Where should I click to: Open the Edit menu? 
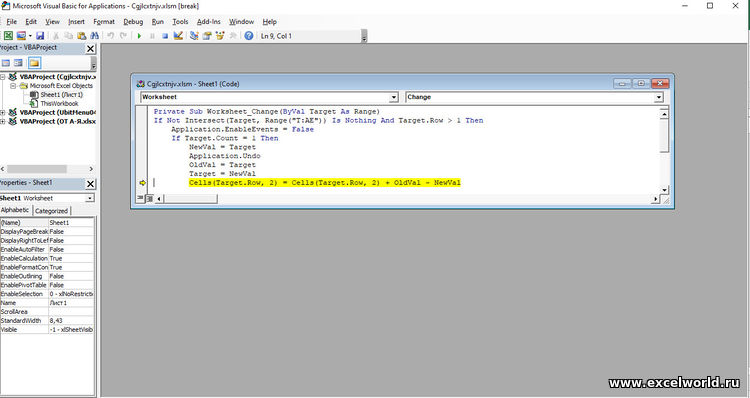click(31, 22)
